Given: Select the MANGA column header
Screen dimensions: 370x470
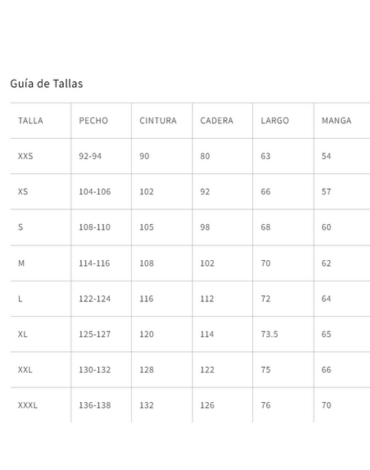Looking at the screenshot, I should (336, 120).
